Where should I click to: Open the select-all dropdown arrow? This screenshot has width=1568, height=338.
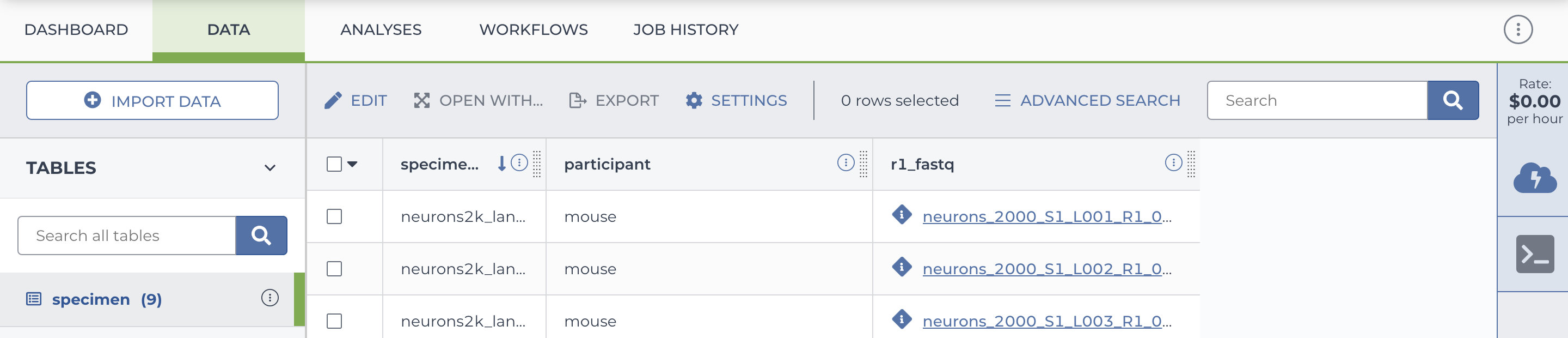point(352,165)
